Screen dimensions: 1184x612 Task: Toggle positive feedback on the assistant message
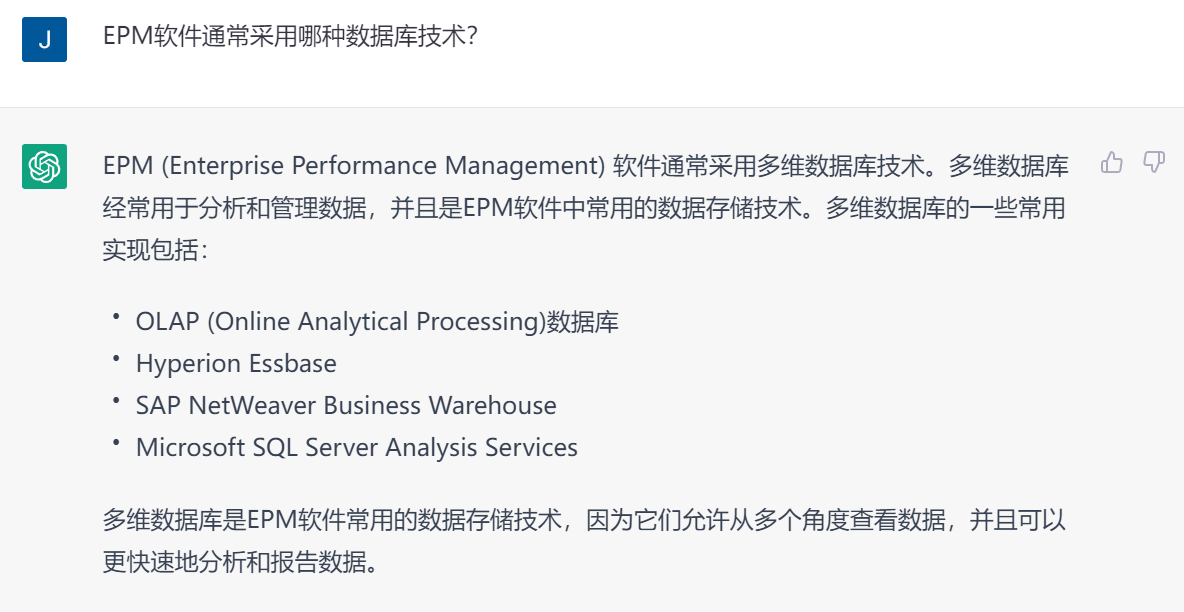coord(1113,162)
